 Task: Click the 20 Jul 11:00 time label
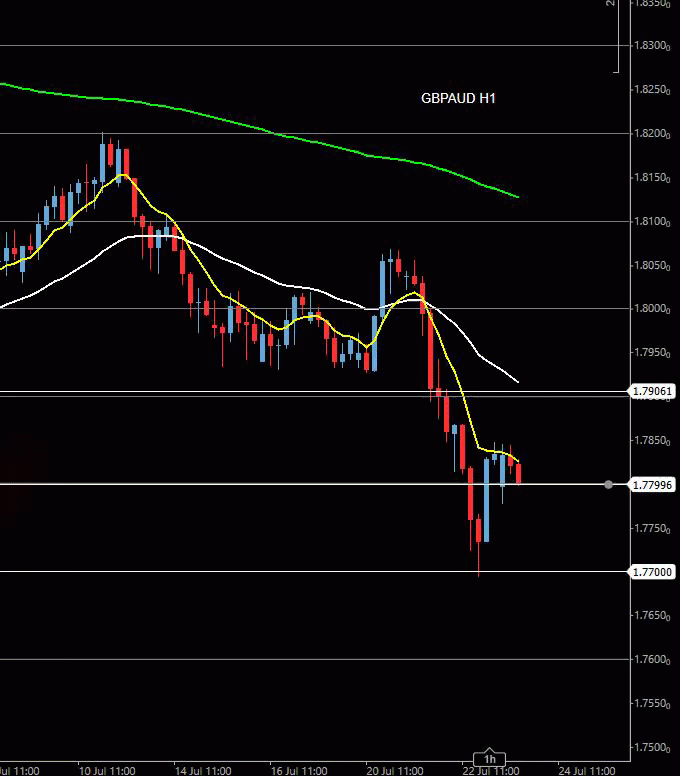pos(395,771)
